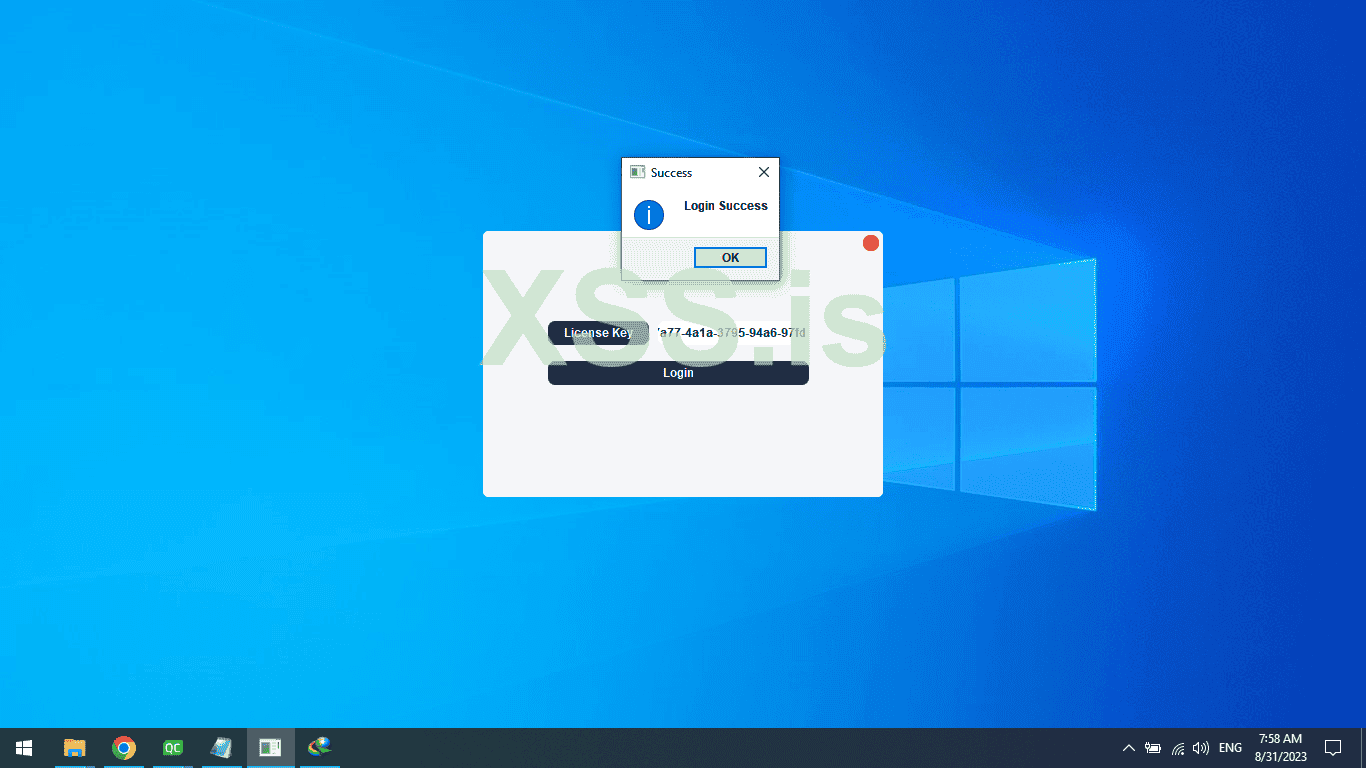
Task: Click the Success dialog title bar icon
Action: click(x=637, y=172)
